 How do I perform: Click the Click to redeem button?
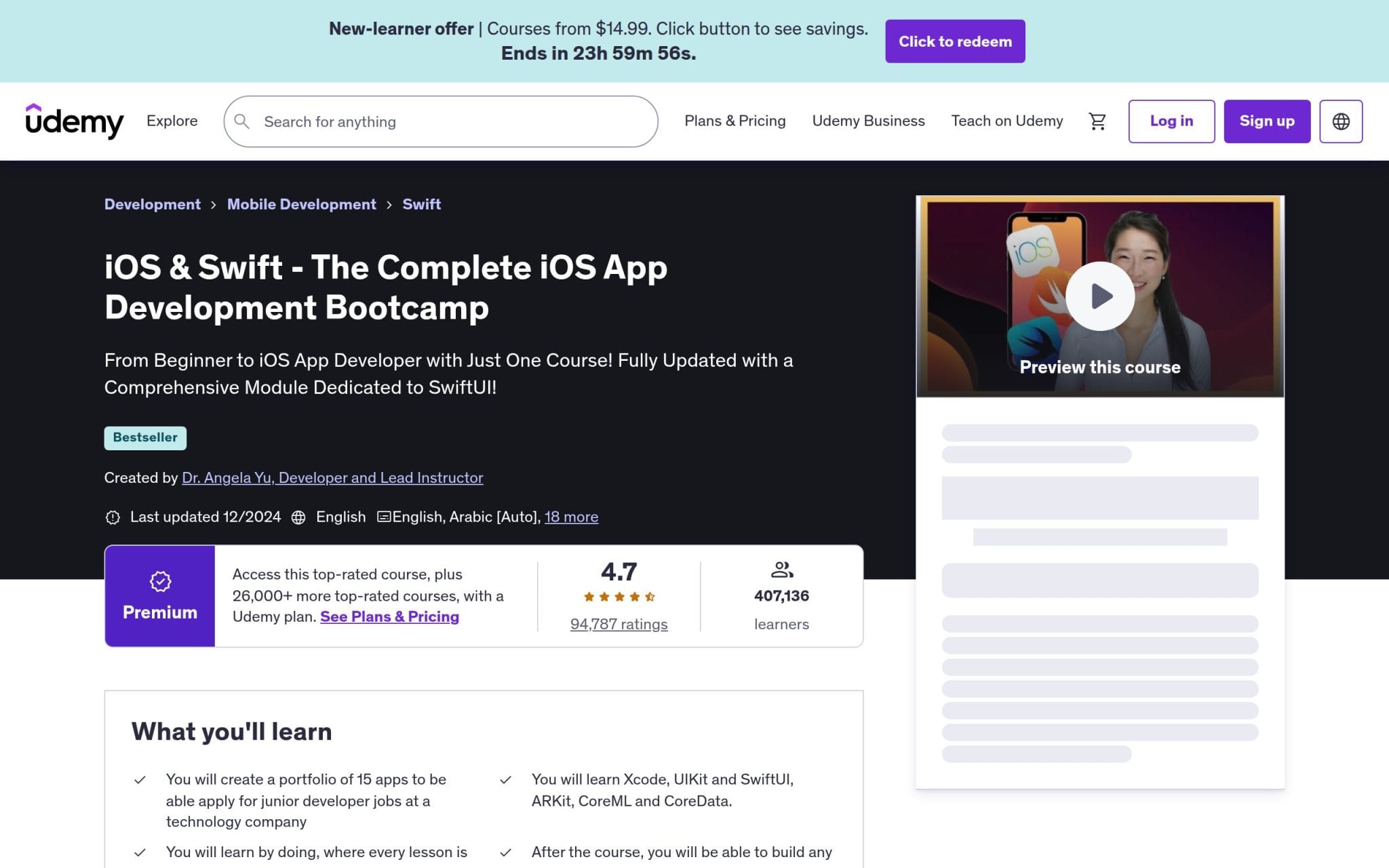(x=955, y=41)
